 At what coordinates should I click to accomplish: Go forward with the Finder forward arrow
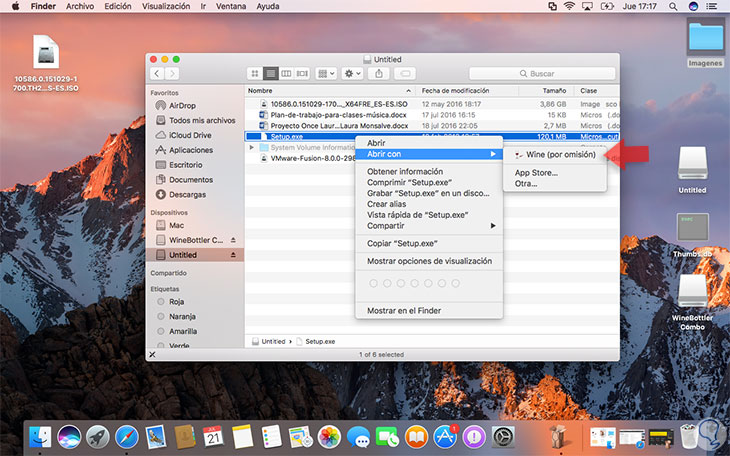pos(172,74)
